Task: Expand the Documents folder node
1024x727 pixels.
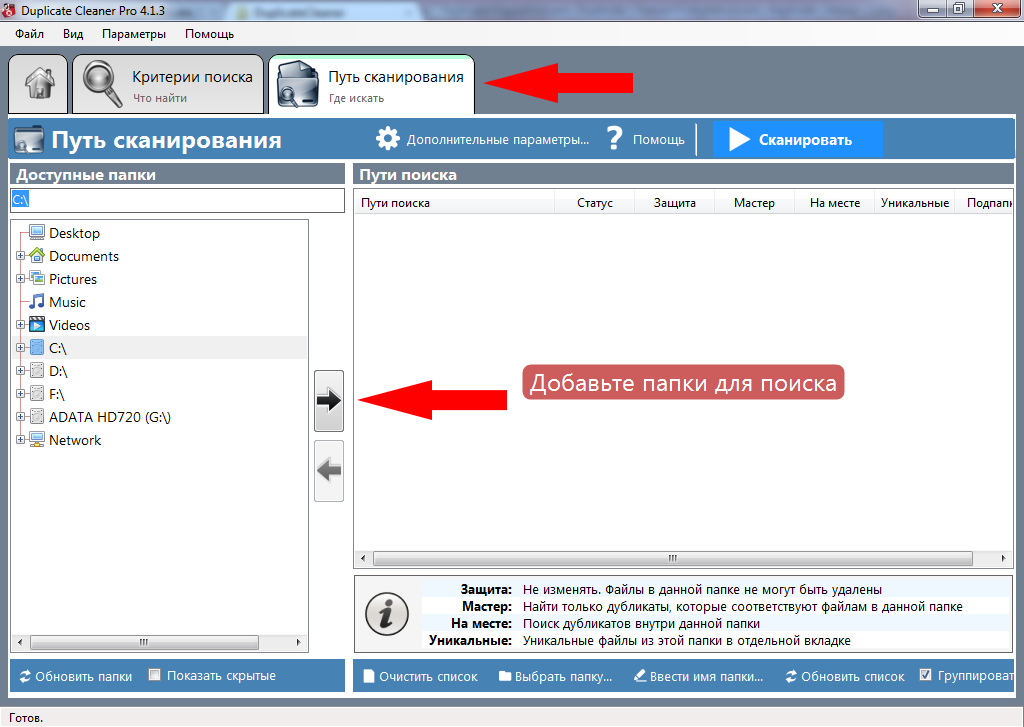Action: coord(20,256)
